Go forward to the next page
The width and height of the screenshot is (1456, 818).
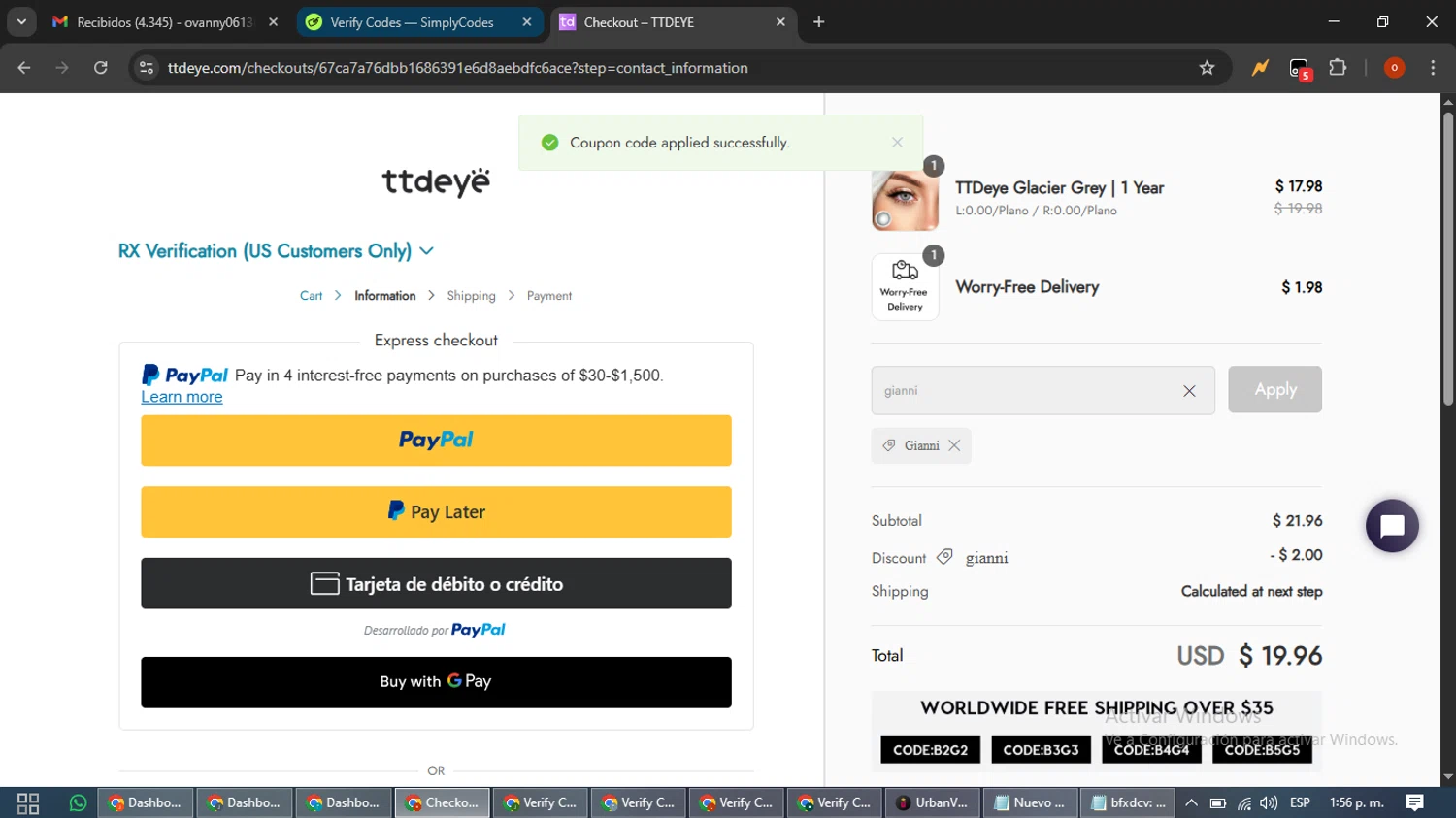[x=62, y=68]
